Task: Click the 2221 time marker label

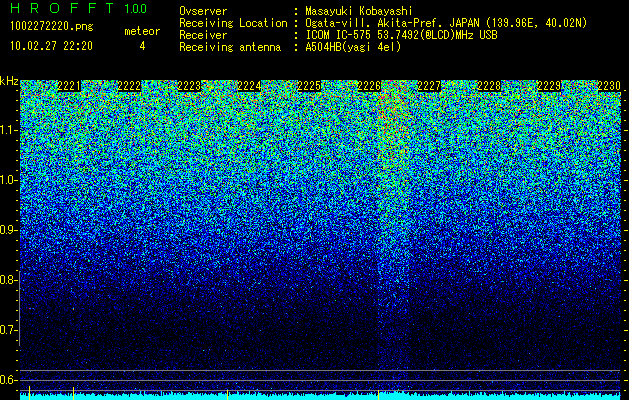Action: point(69,86)
